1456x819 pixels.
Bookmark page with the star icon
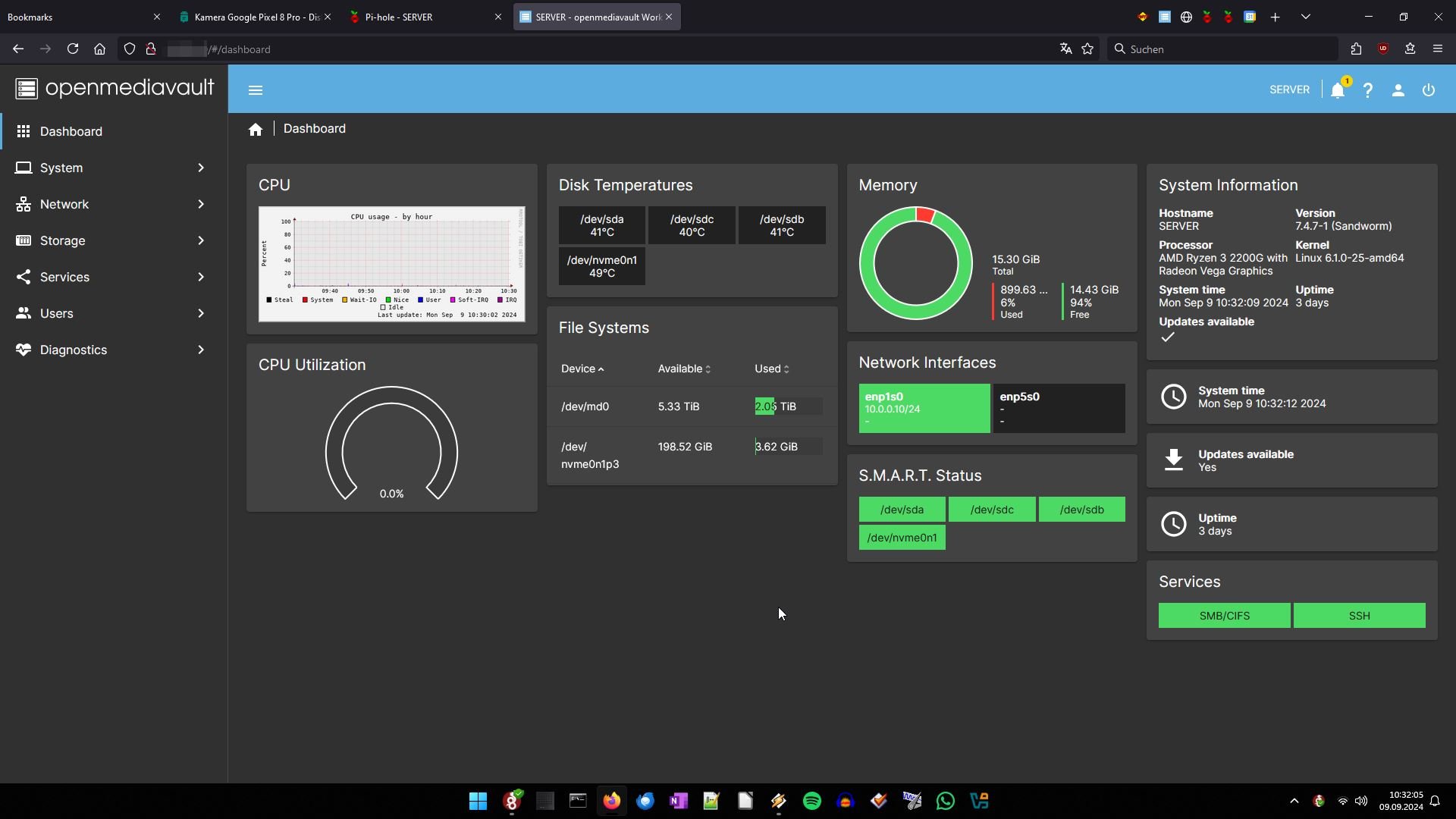click(1087, 49)
